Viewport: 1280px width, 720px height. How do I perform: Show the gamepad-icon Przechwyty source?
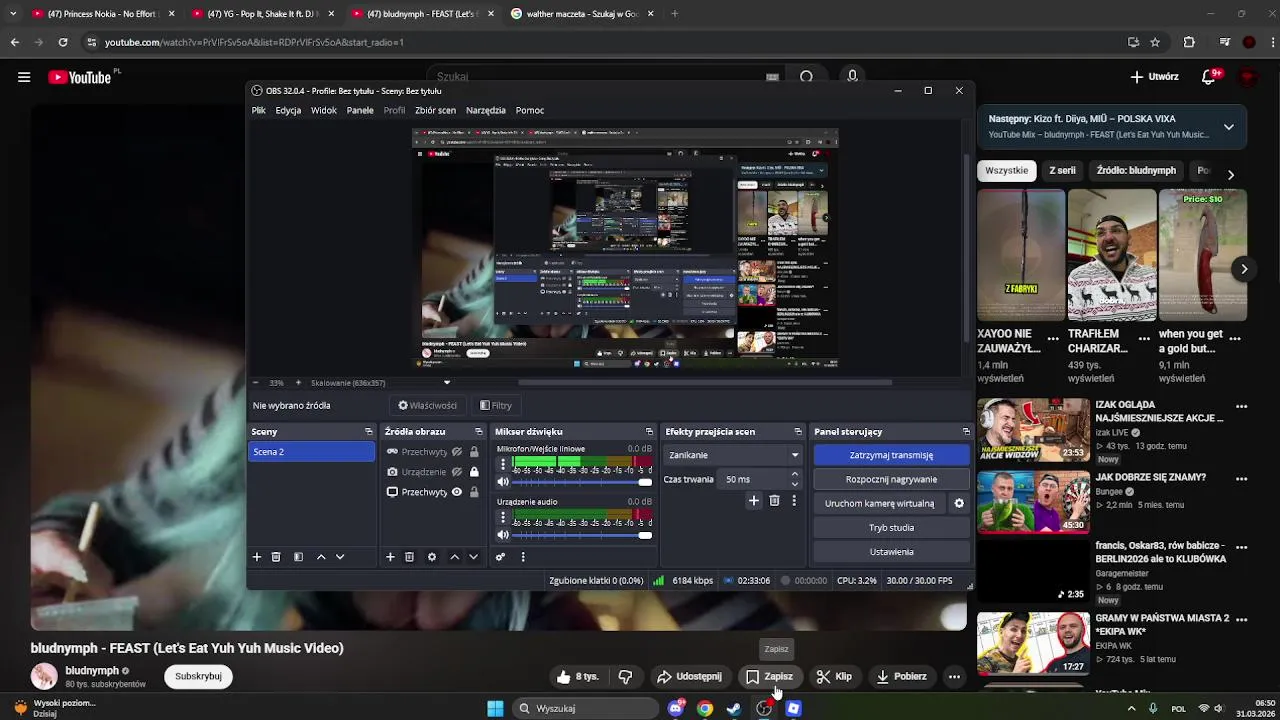(x=457, y=452)
